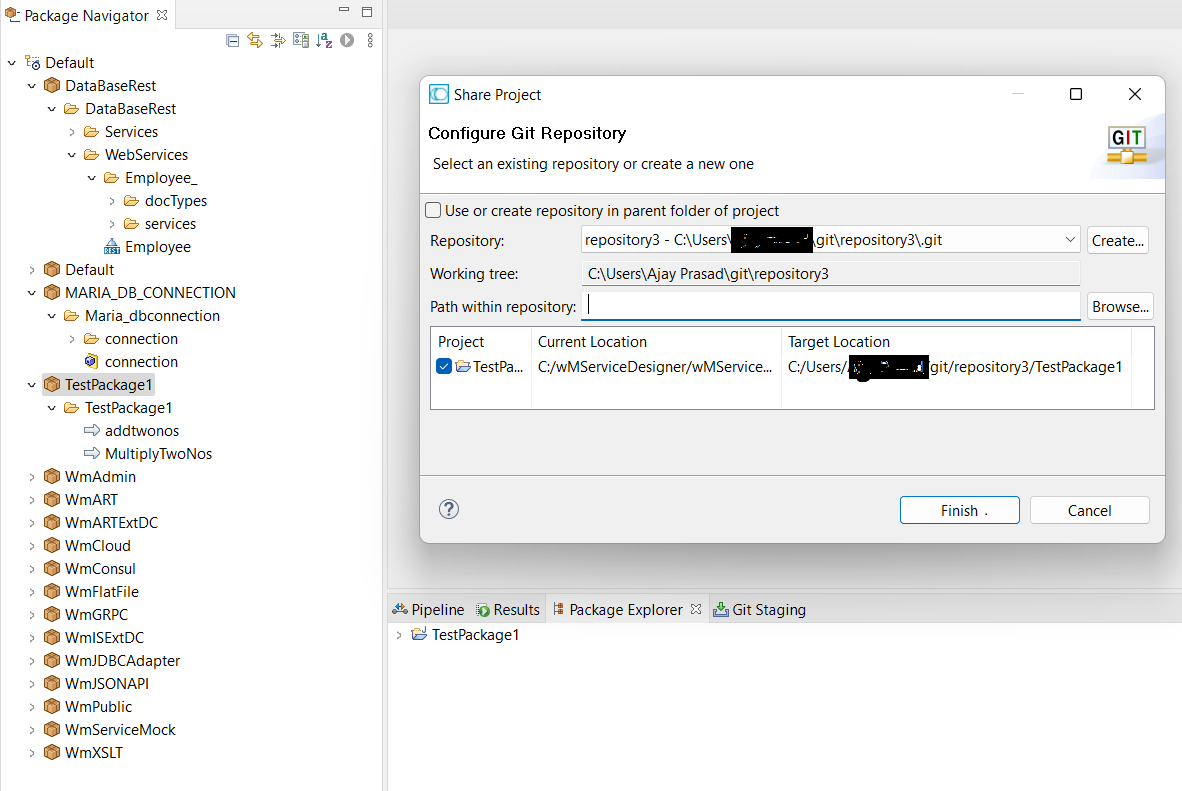Uncheck the TestPa... project checkbox
Image resolution: width=1182 pixels, height=791 pixels.
(444, 366)
